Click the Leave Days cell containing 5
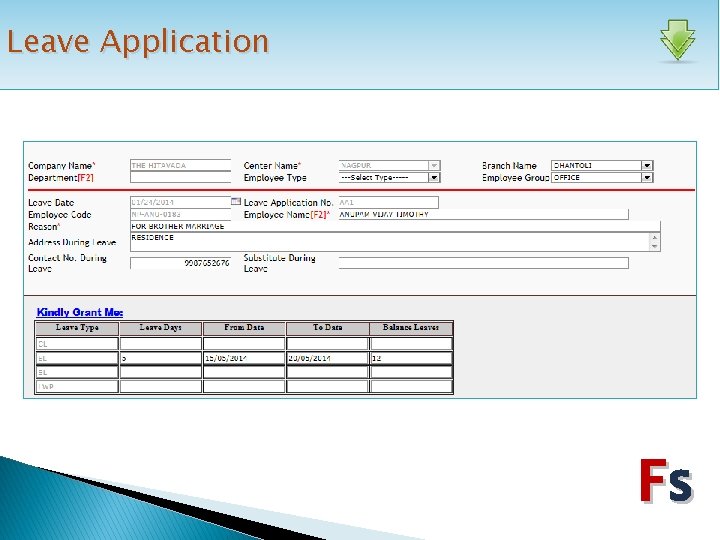720x540 pixels. click(x=161, y=358)
